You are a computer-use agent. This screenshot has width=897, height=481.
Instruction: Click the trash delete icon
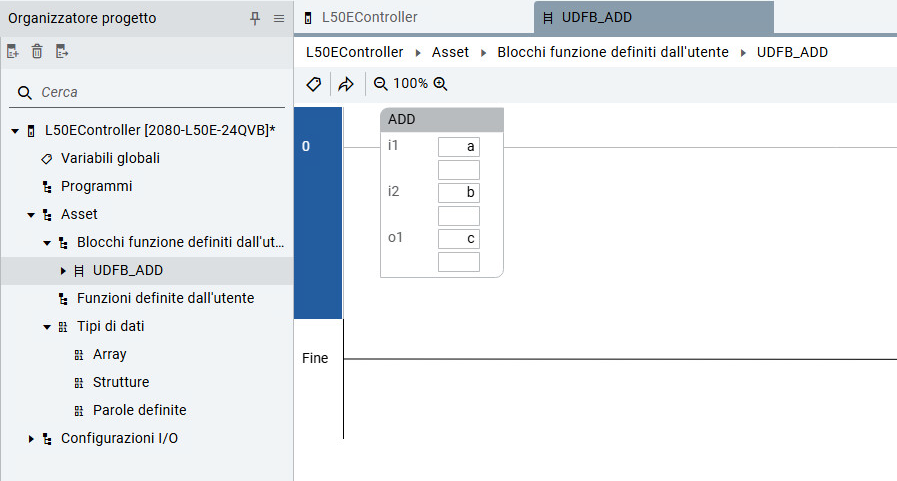tap(37, 52)
